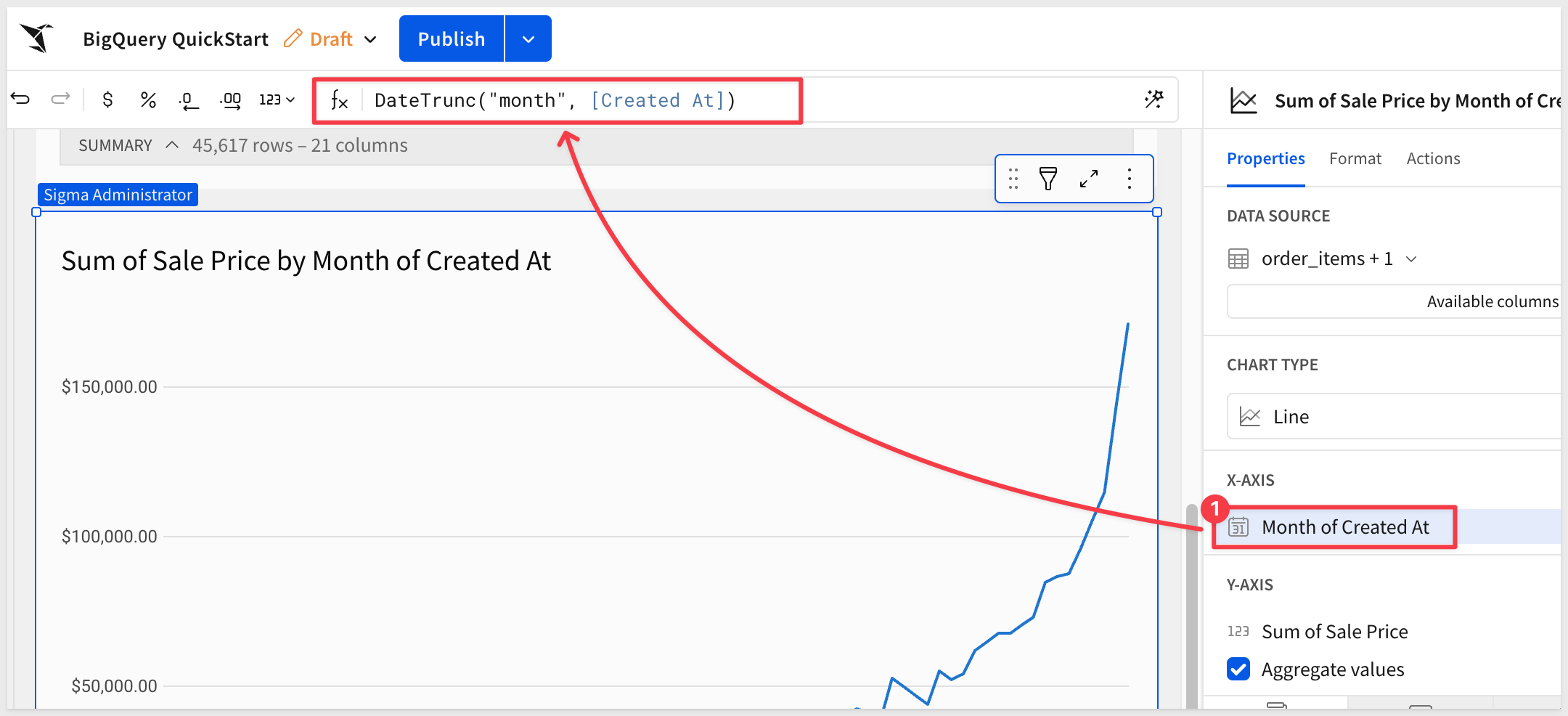Click the magic wand formula assistant icon
This screenshot has width=1568, height=716.
(x=1153, y=99)
